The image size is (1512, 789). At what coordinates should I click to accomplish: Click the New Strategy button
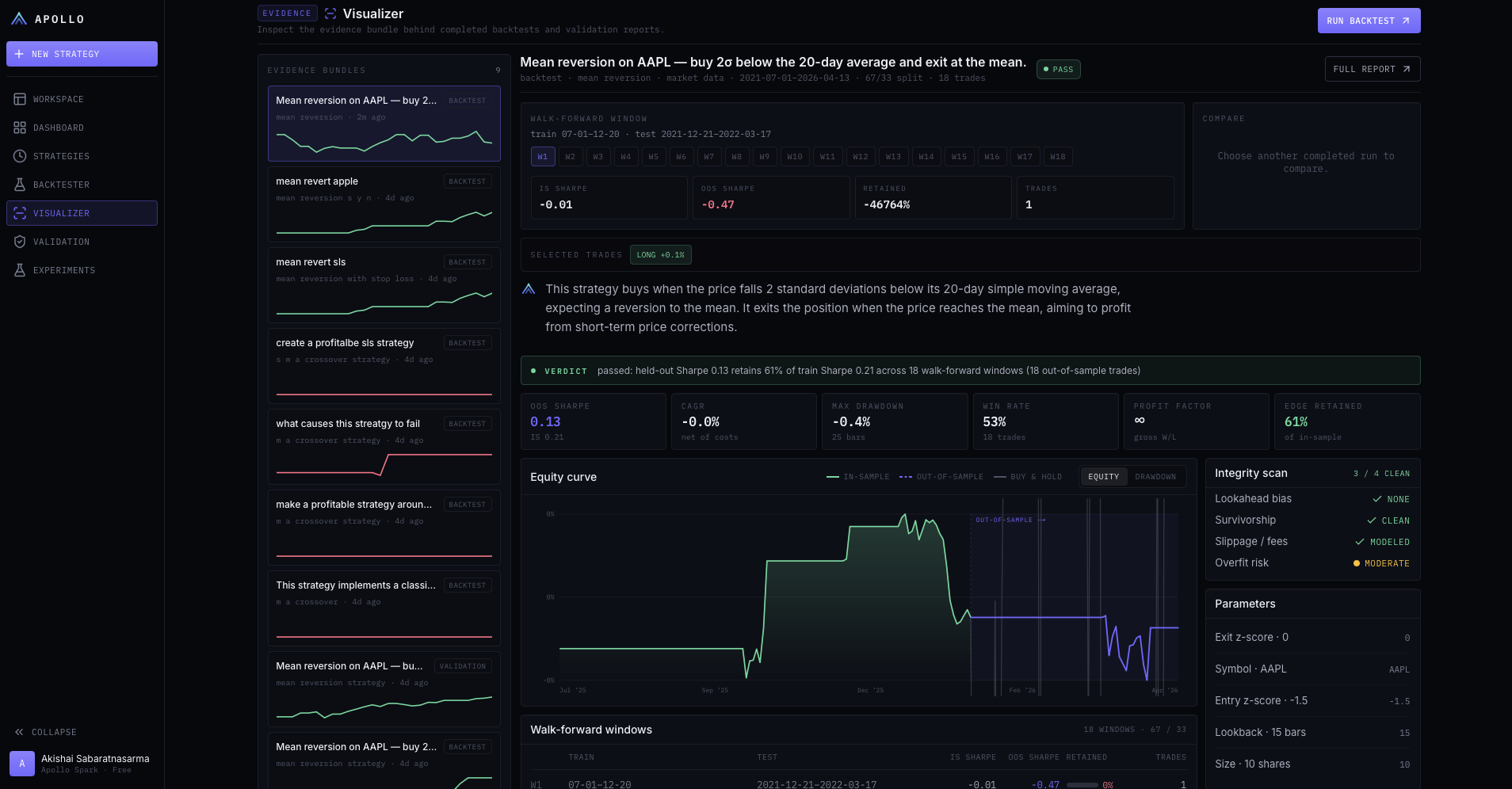[82, 54]
